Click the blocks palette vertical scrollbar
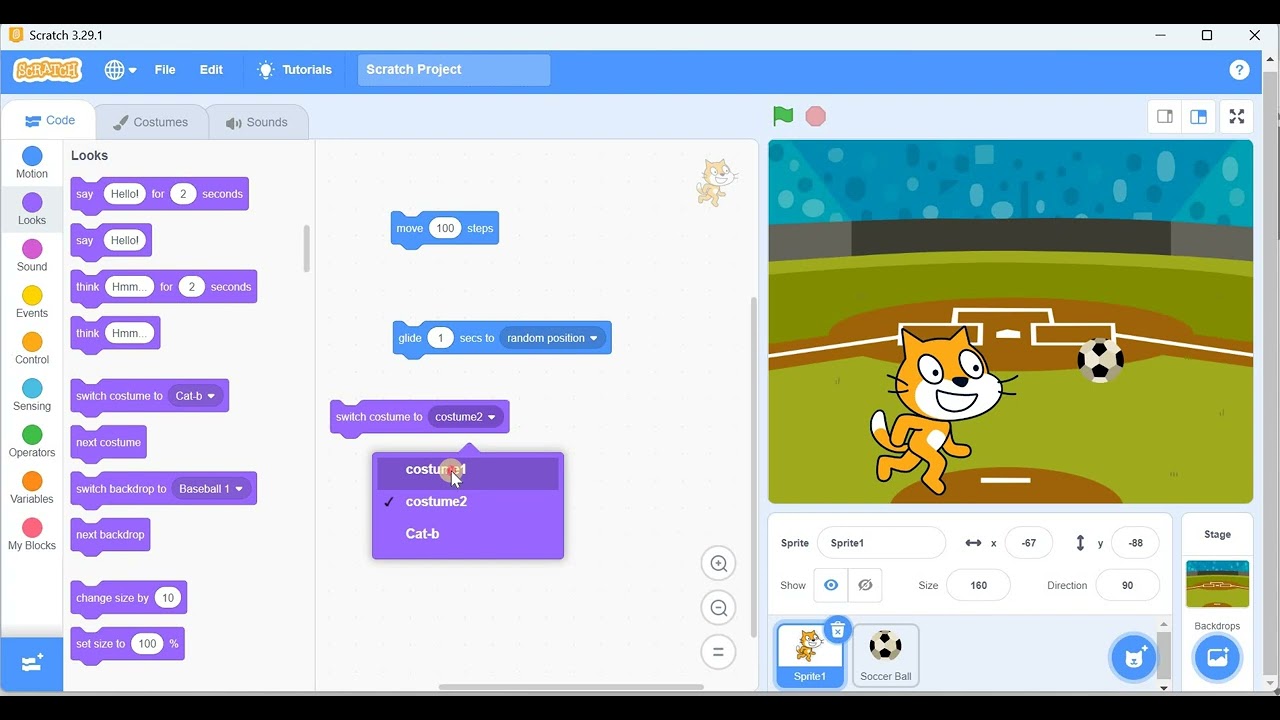Viewport: 1280px width, 720px height. point(306,248)
